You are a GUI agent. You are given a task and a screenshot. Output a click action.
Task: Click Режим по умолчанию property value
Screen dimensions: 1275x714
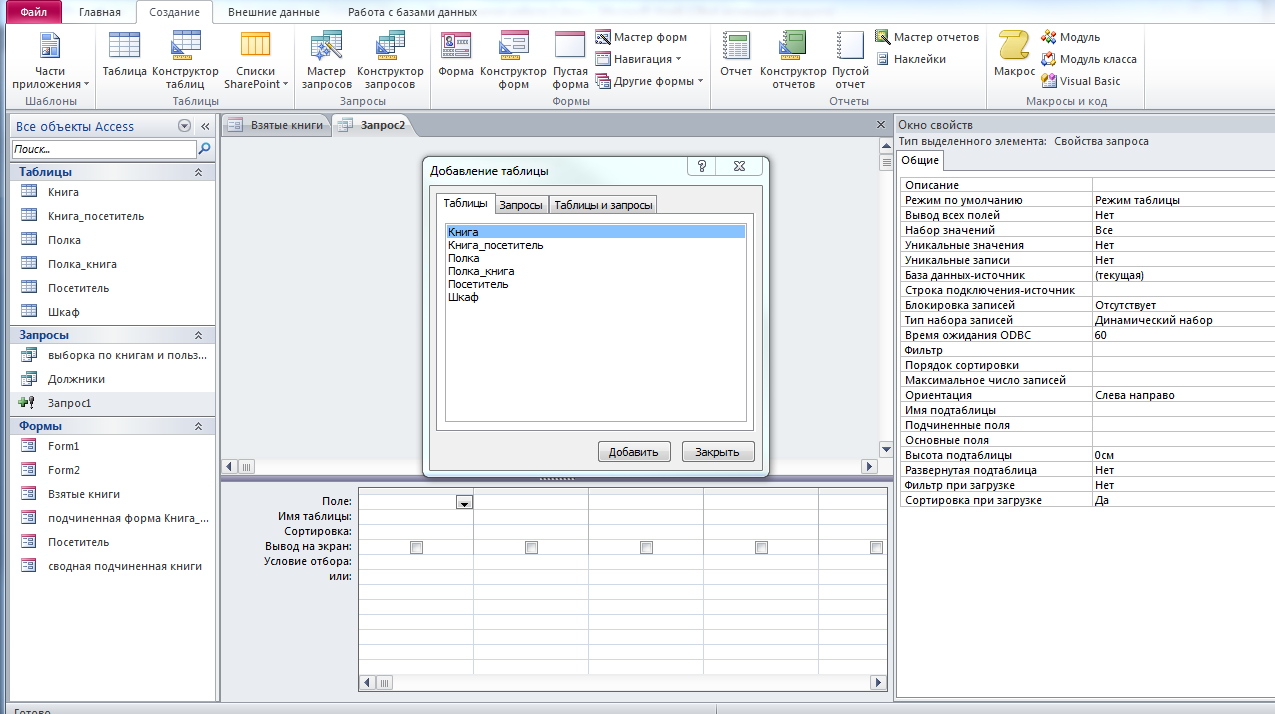pos(1182,200)
